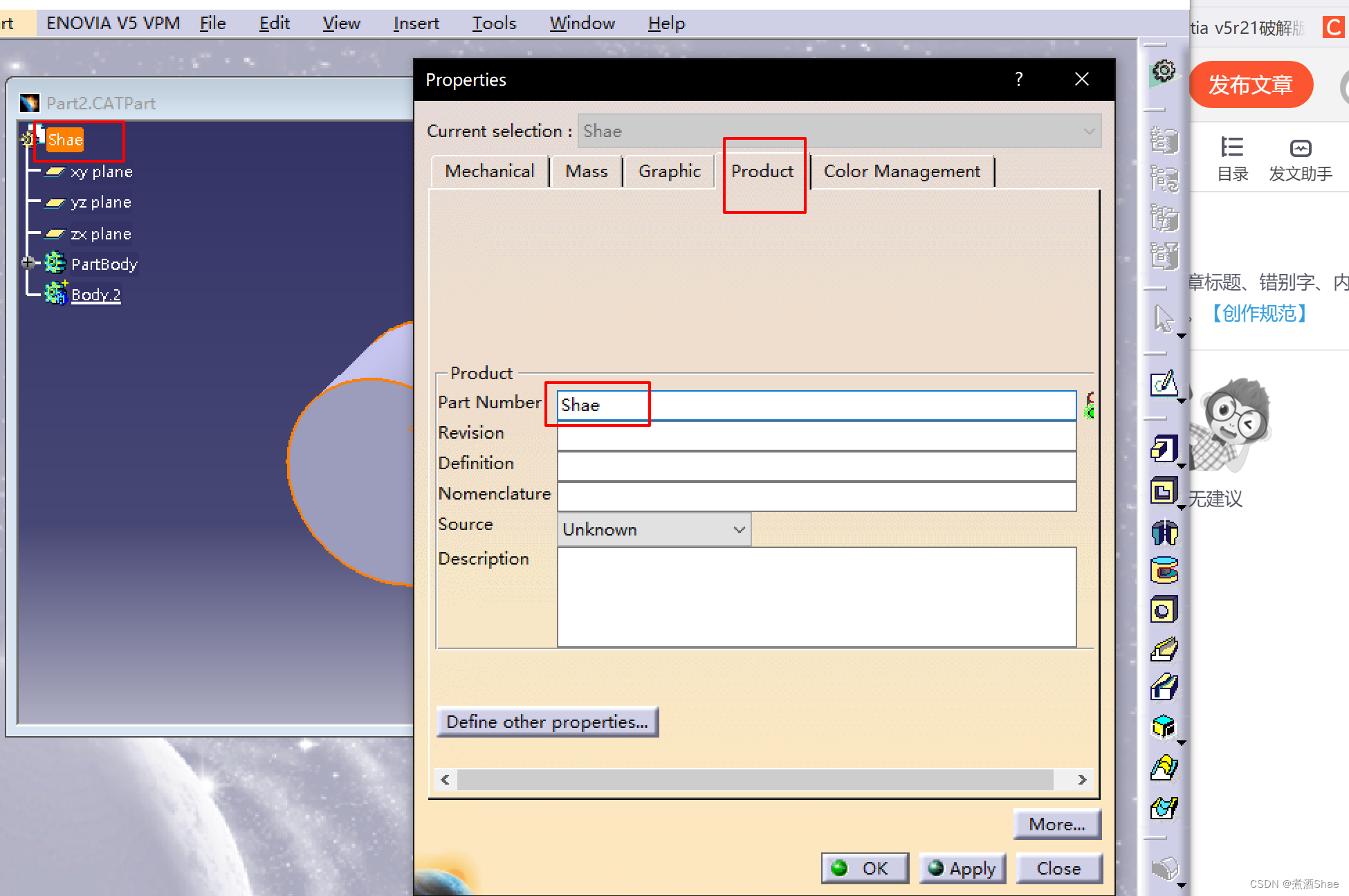Click the greyed 3D box icon at toolbar bottom
This screenshot has width=1349, height=896.
pos(1164,868)
